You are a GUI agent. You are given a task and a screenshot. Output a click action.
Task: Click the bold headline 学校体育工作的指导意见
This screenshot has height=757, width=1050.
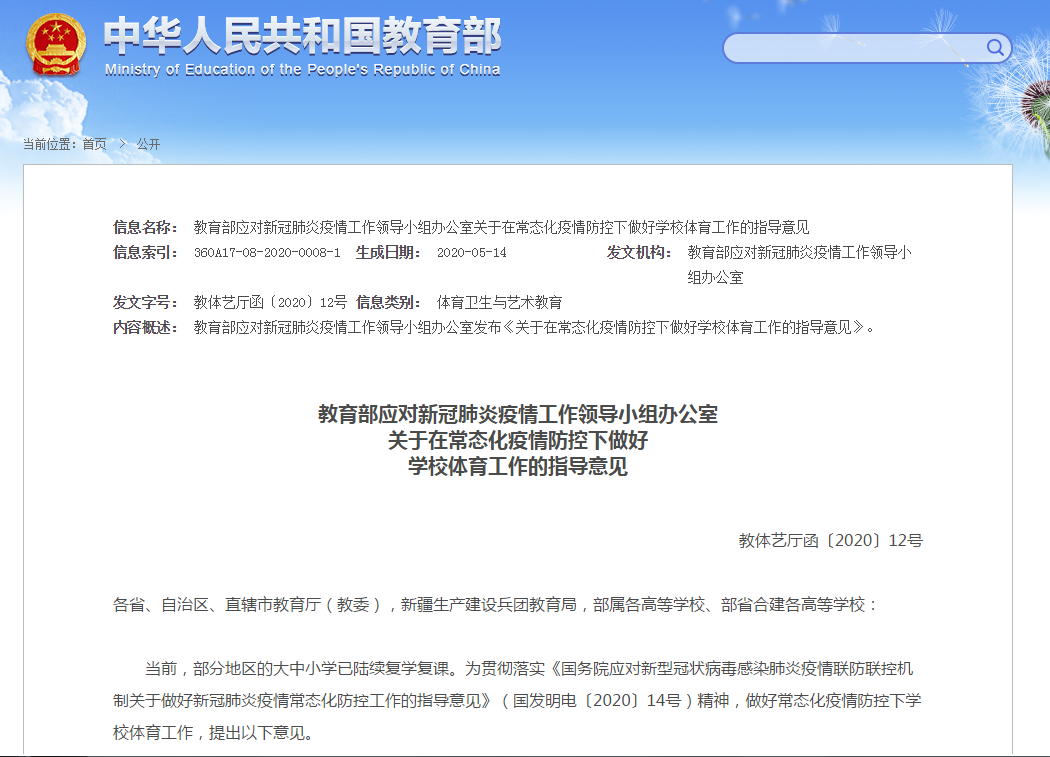click(x=518, y=466)
